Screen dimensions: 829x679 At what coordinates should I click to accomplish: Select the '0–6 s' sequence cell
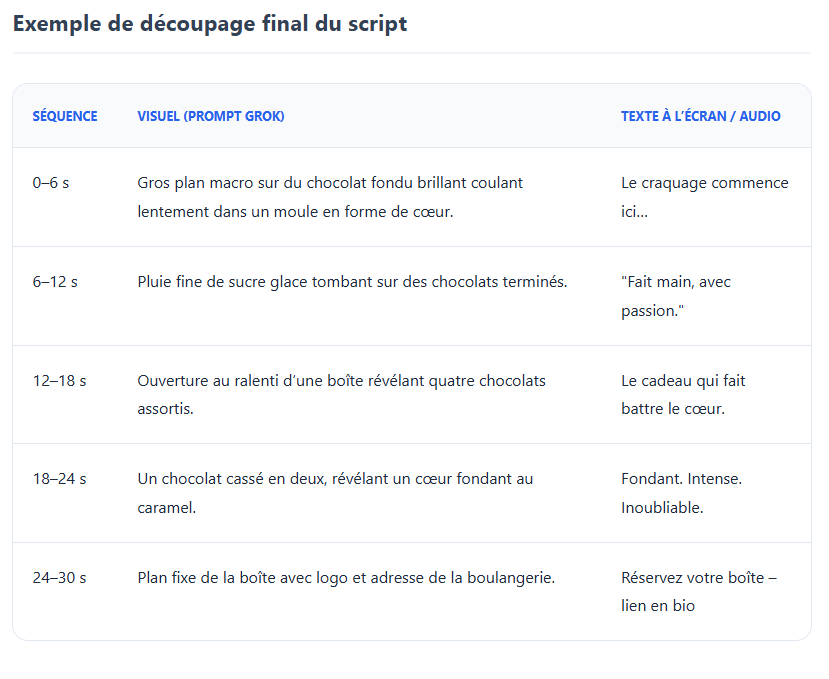point(51,183)
